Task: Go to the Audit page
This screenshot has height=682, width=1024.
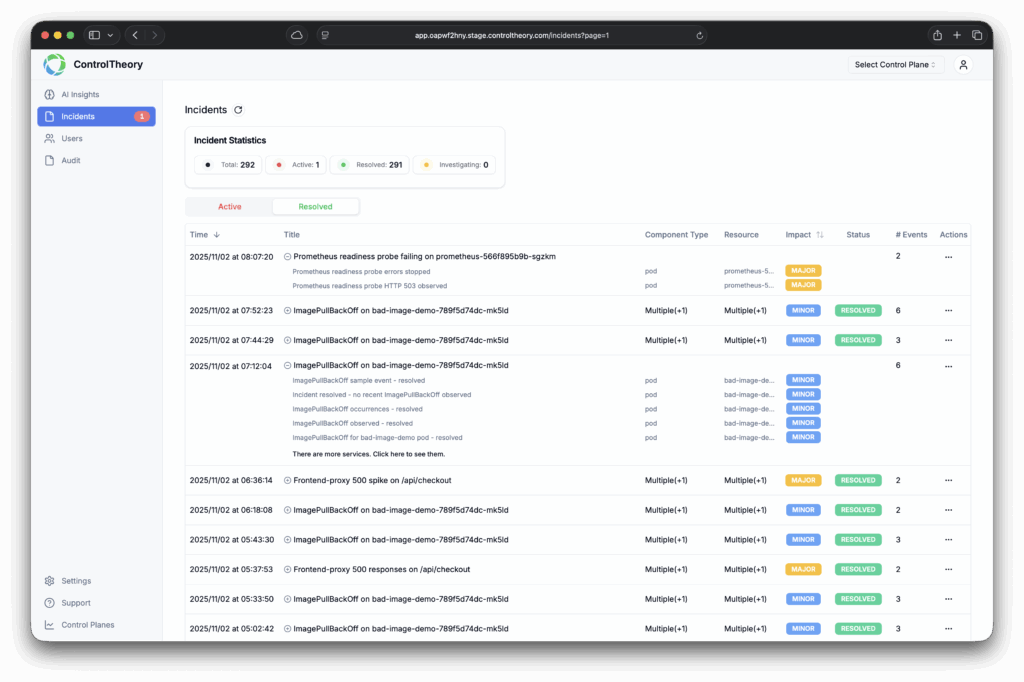Action: [70, 161]
